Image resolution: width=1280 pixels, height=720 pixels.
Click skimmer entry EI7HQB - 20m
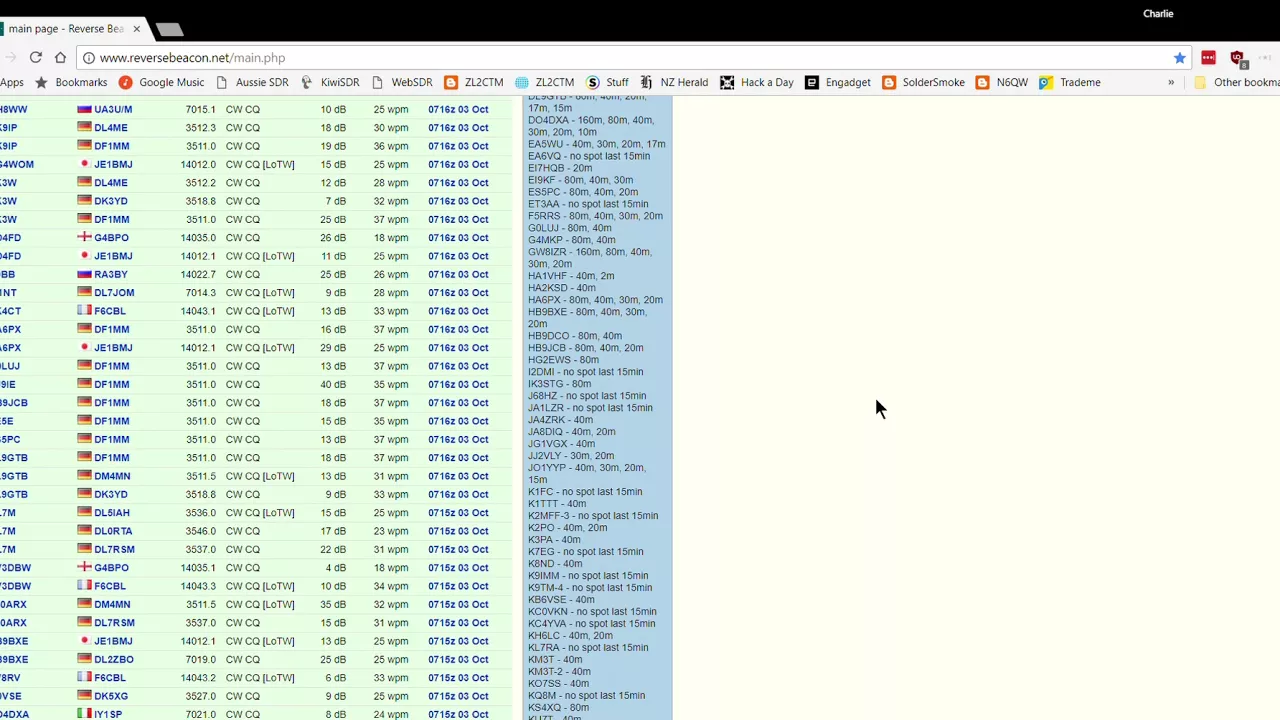coord(560,168)
